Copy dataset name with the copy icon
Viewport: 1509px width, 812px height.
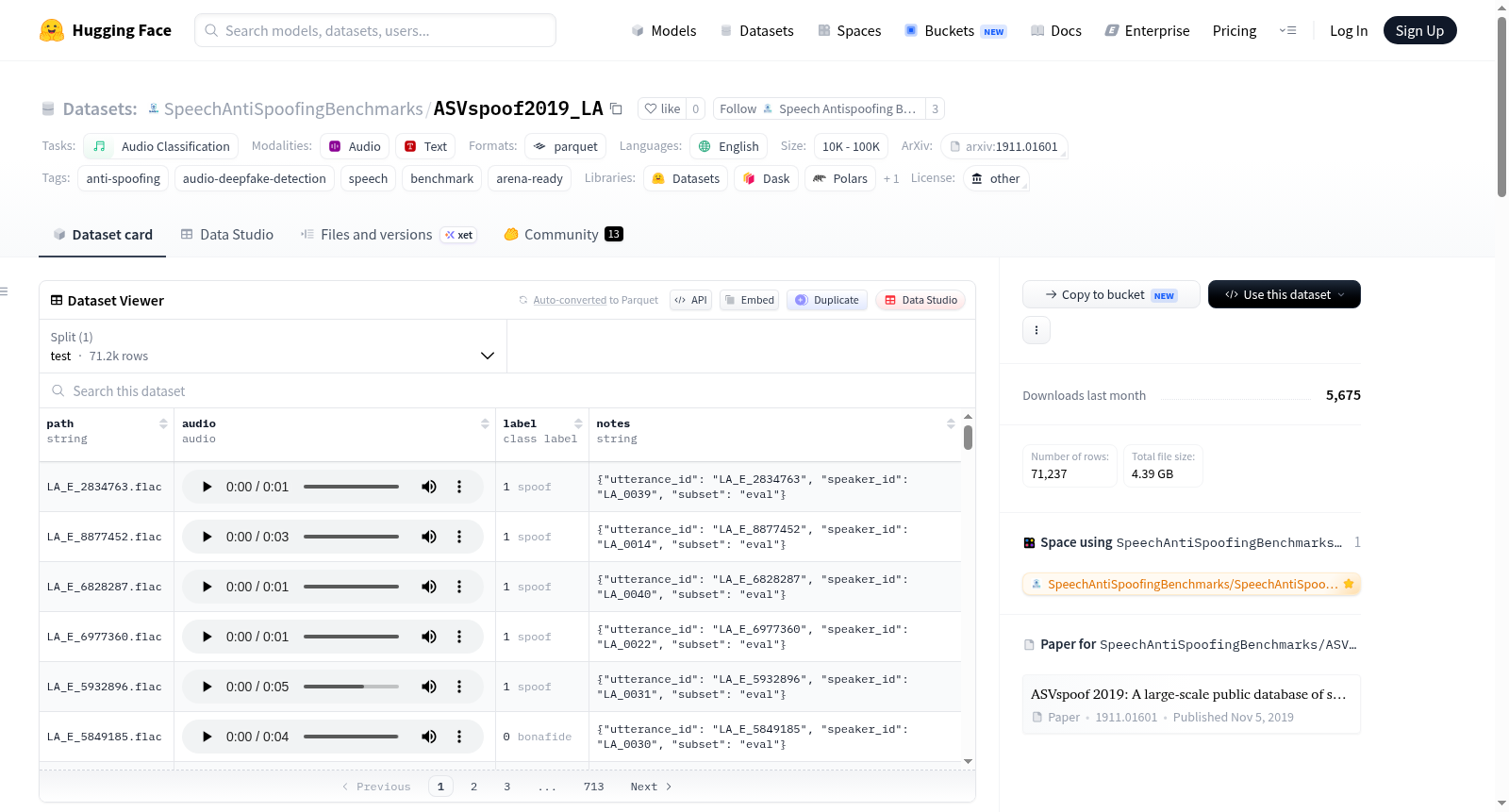pyautogui.click(x=616, y=108)
